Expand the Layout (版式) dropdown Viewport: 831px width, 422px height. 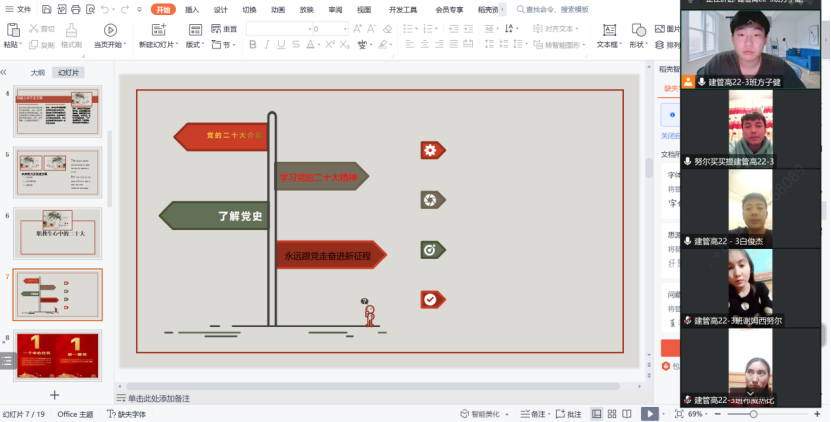pos(194,45)
